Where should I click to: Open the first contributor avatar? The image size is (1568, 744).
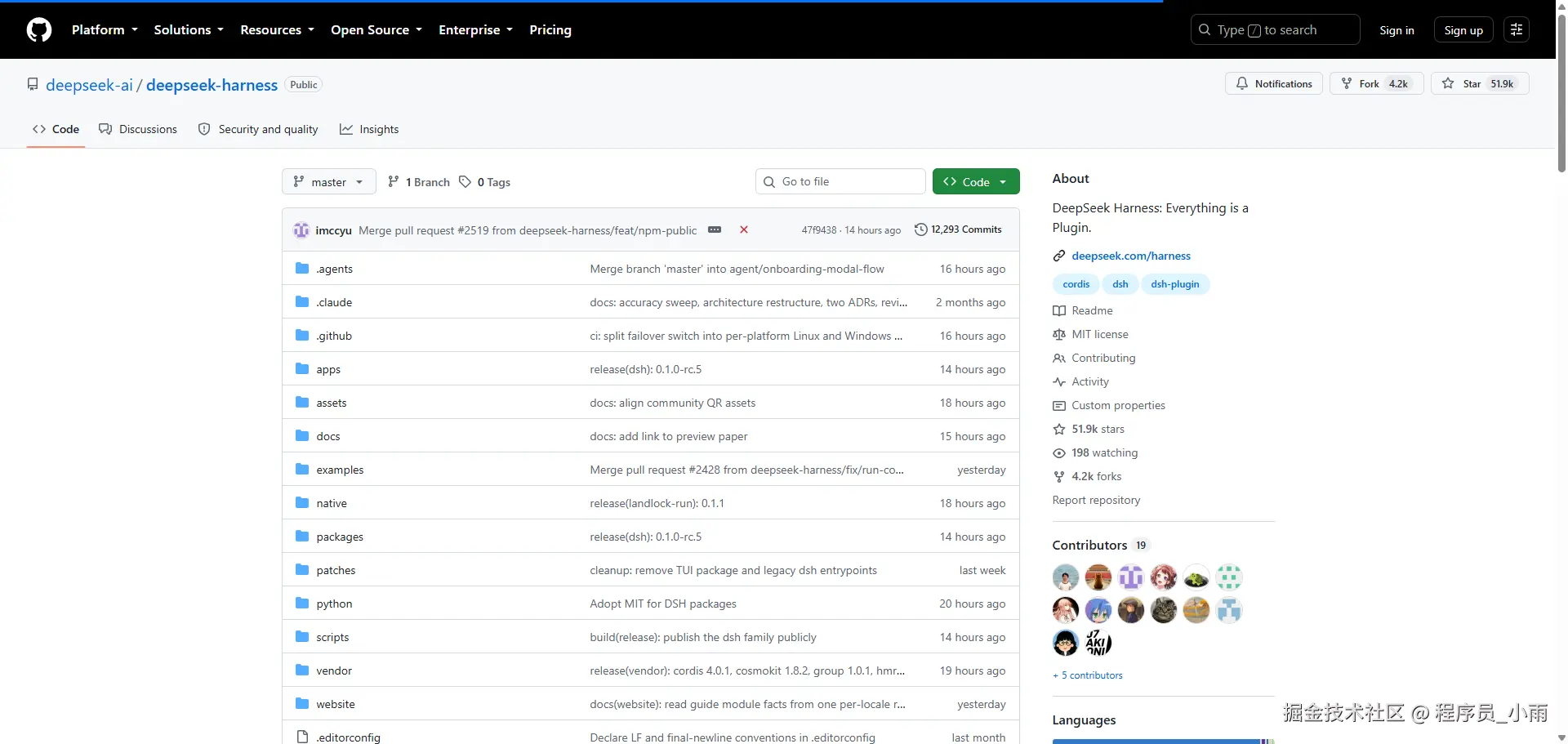tap(1066, 578)
